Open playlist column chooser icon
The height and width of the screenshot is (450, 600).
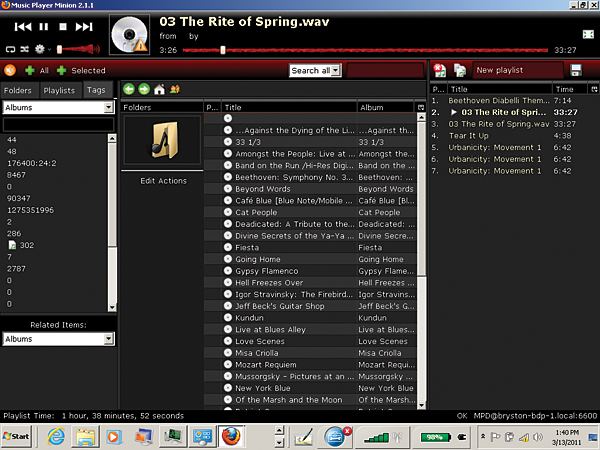click(x=594, y=89)
